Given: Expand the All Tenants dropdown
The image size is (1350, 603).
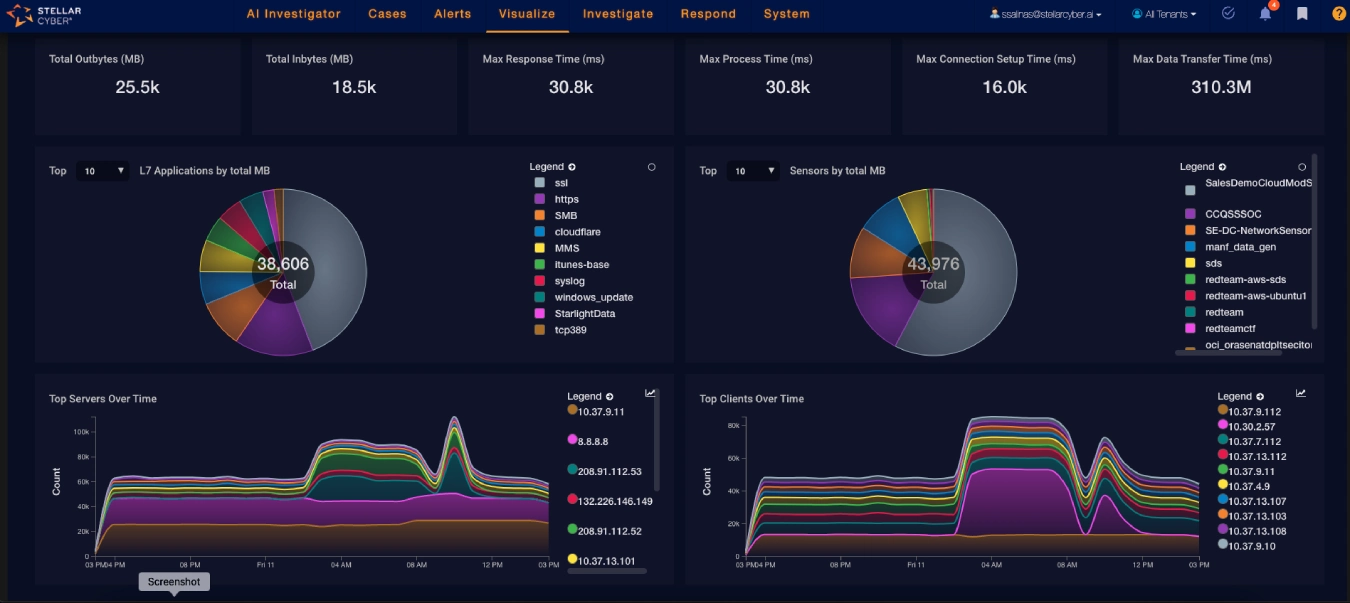Looking at the screenshot, I should tap(1164, 15).
